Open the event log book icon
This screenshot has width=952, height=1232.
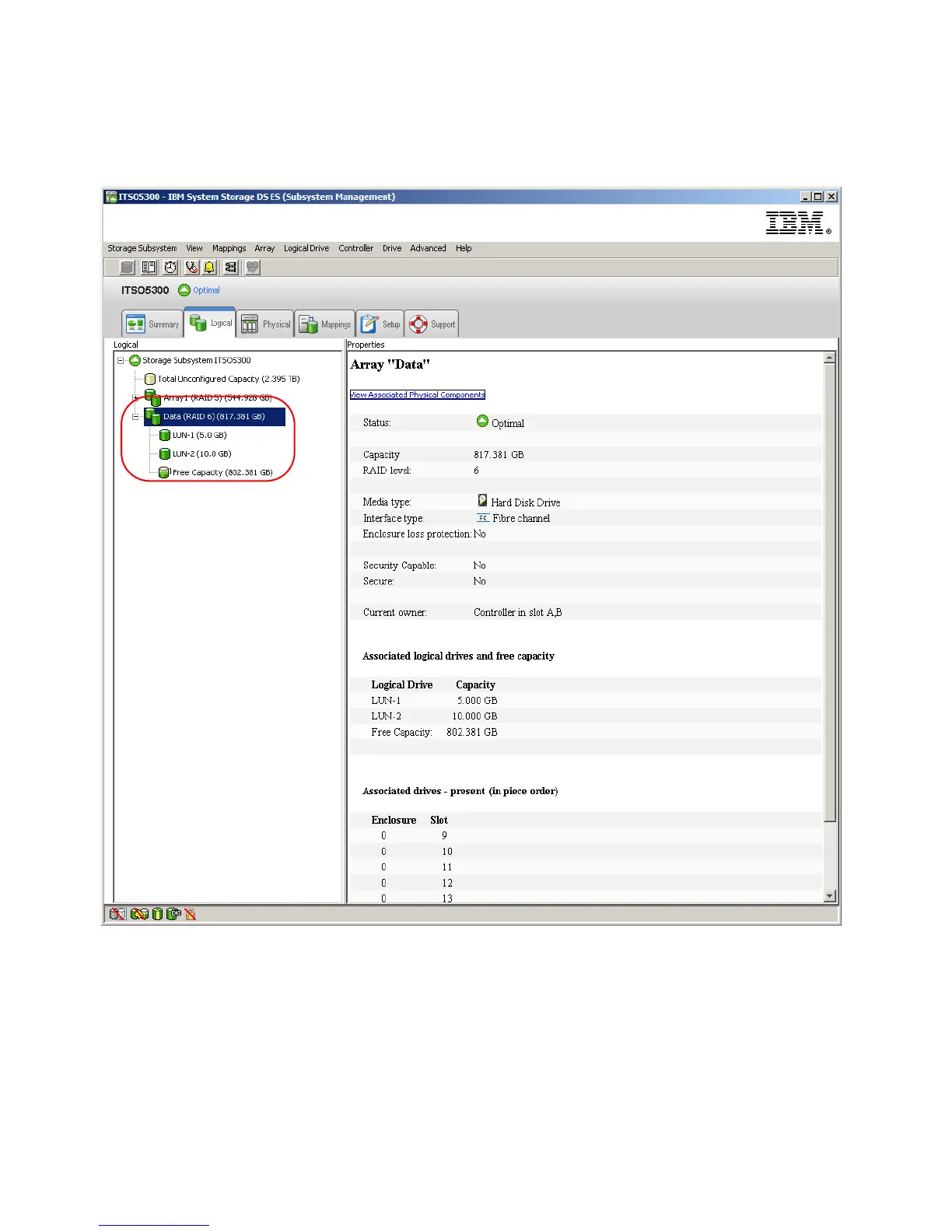[x=149, y=267]
